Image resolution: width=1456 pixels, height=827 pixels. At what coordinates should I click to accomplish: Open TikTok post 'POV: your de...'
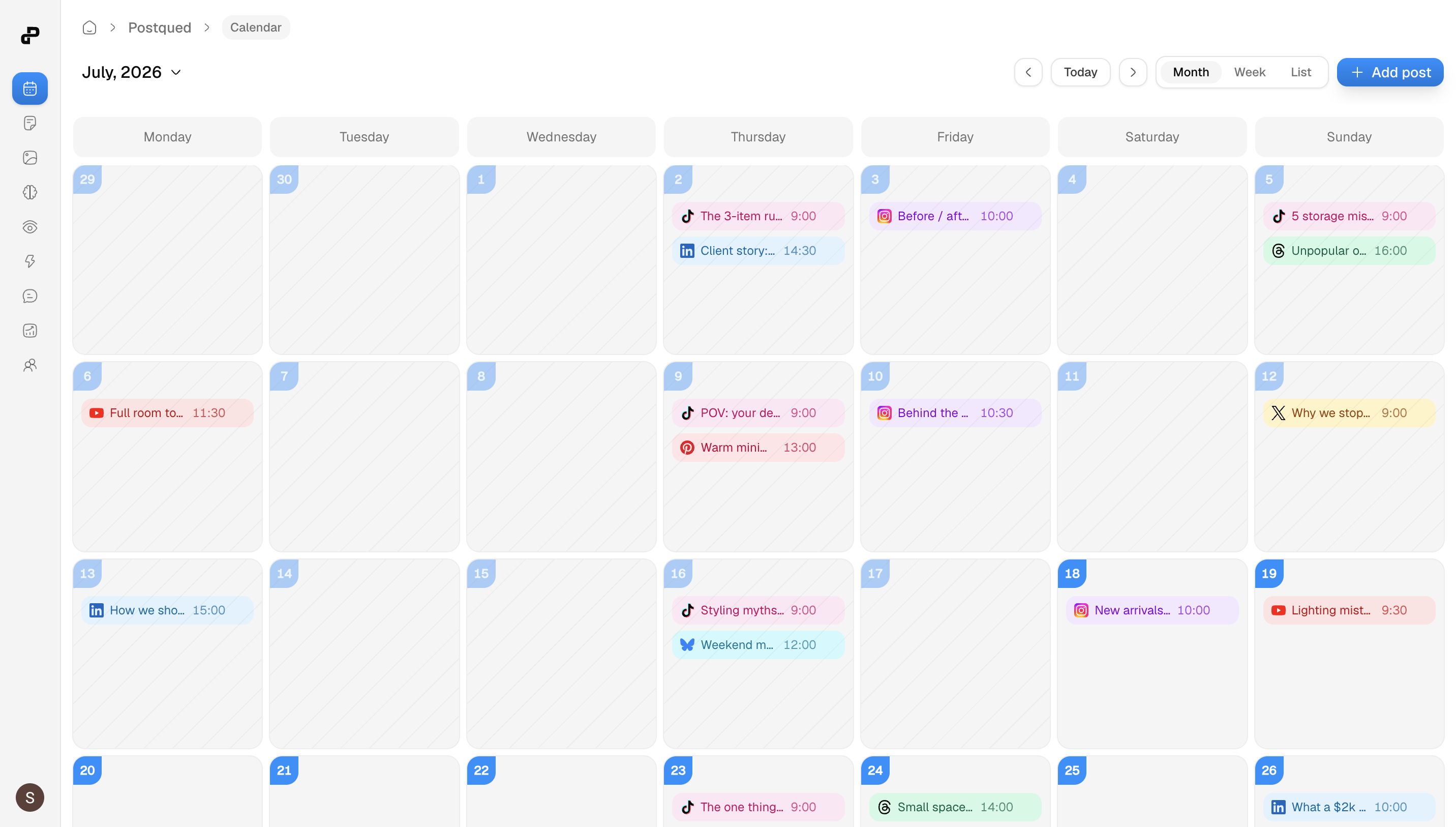click(758, 413)
